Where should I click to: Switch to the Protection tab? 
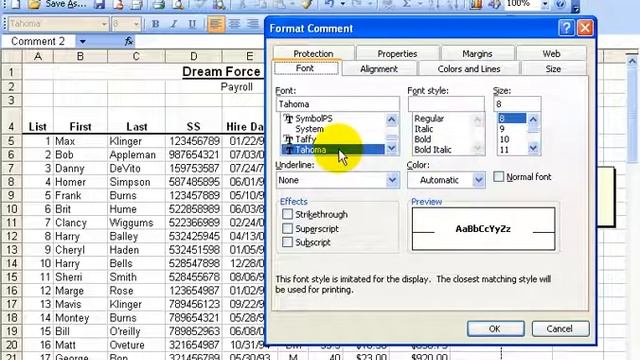point(313,53)
